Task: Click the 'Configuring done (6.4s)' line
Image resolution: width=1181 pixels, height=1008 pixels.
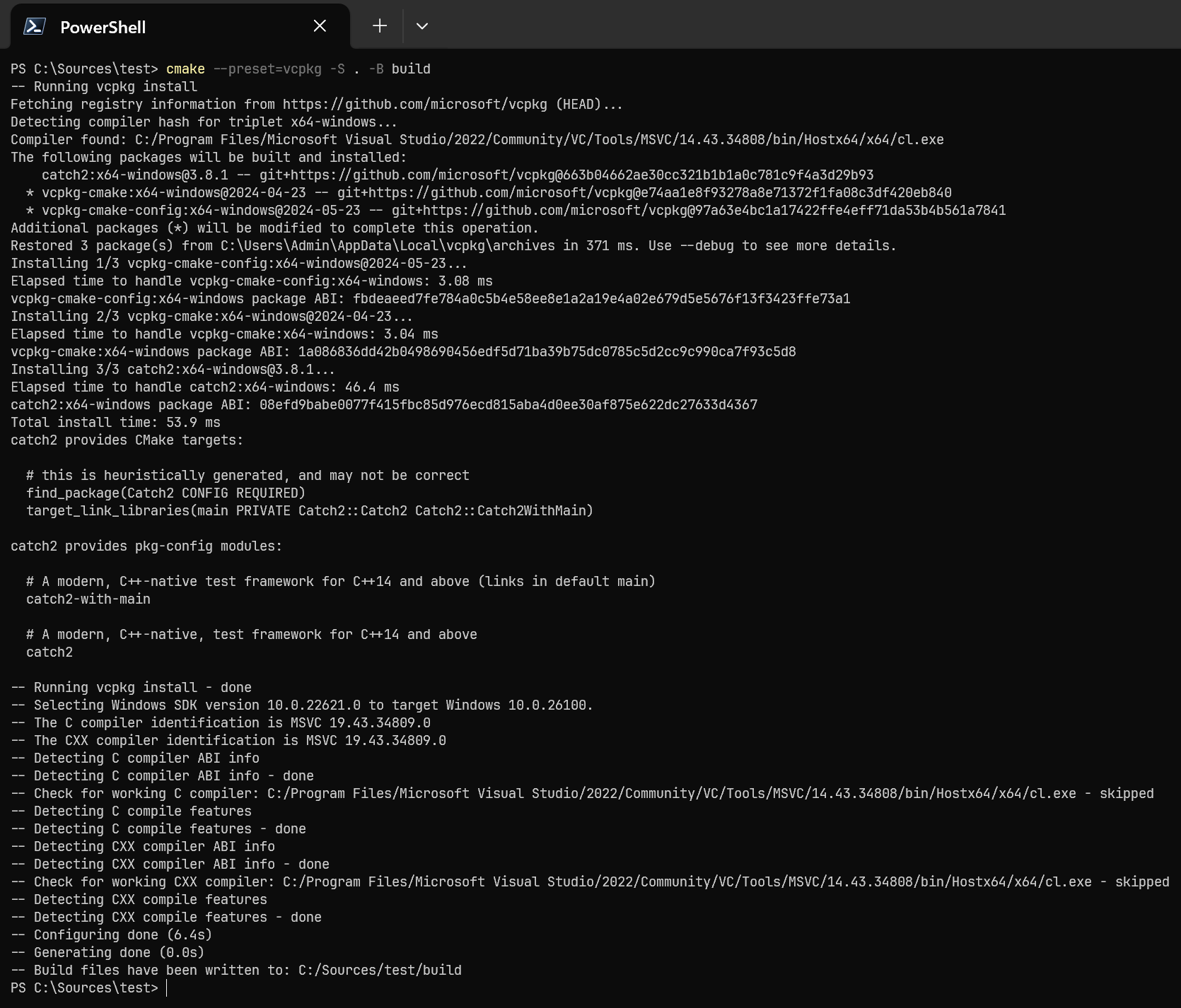Action: 111,935
